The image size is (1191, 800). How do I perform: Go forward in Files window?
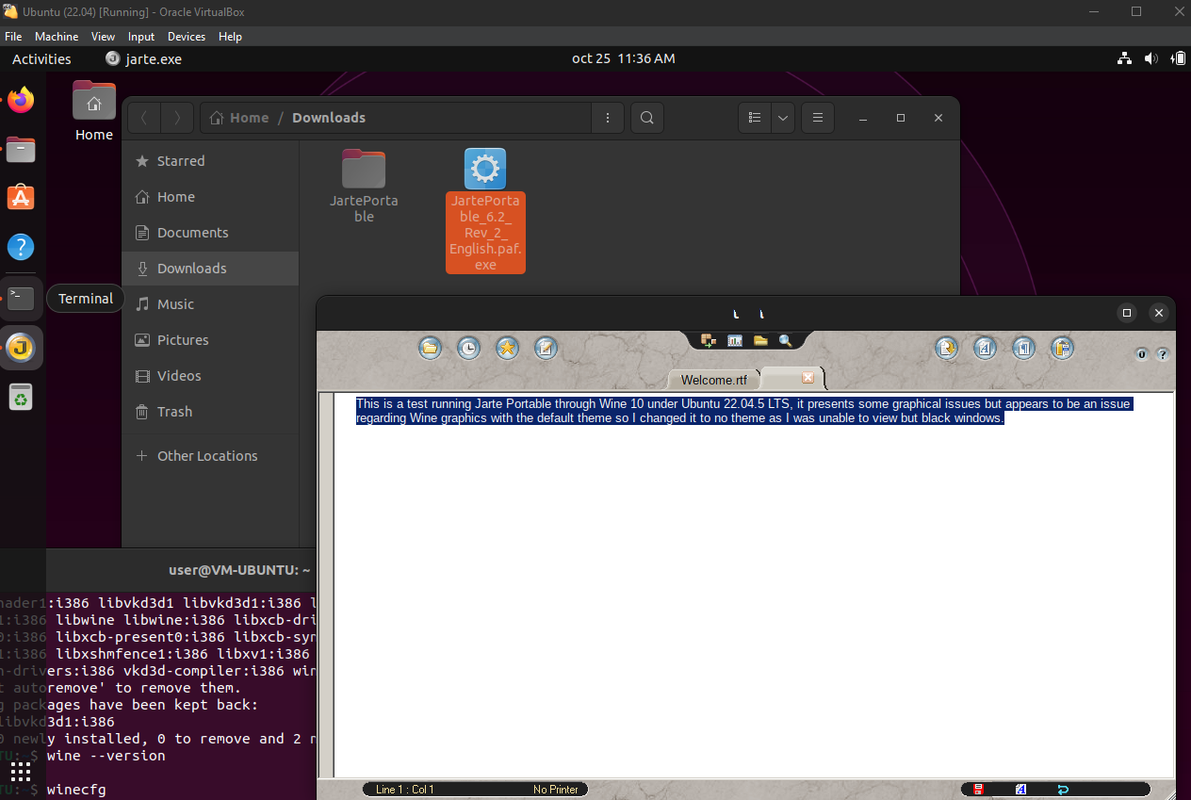pos(177,118)
